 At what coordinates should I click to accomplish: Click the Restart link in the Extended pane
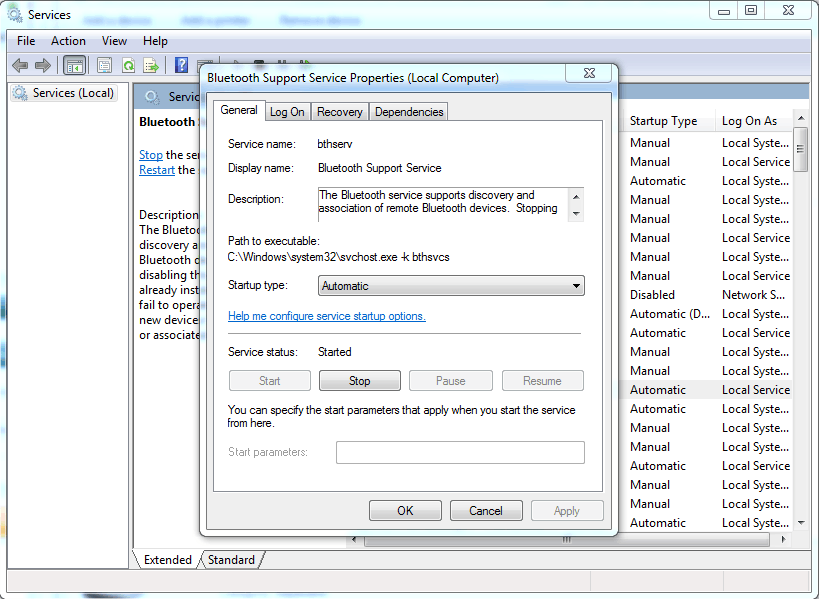pyautogui.click(x=157, y=170)
